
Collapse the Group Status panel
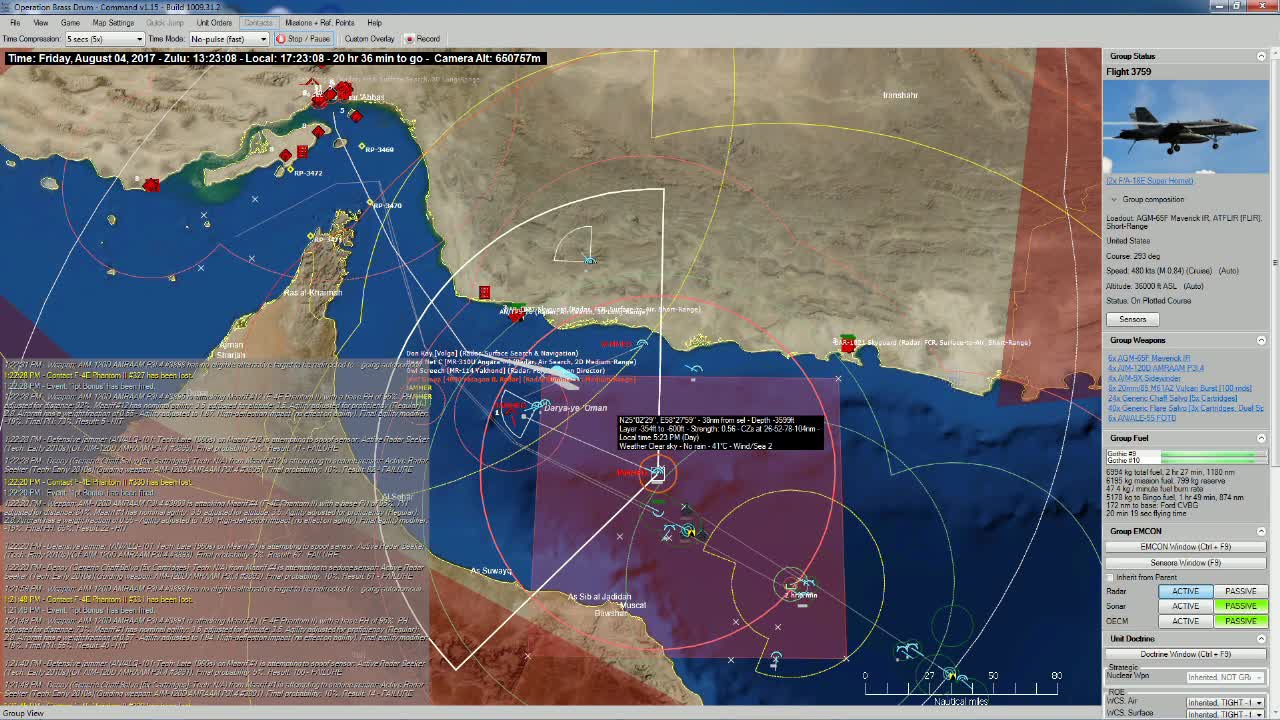1261,56
